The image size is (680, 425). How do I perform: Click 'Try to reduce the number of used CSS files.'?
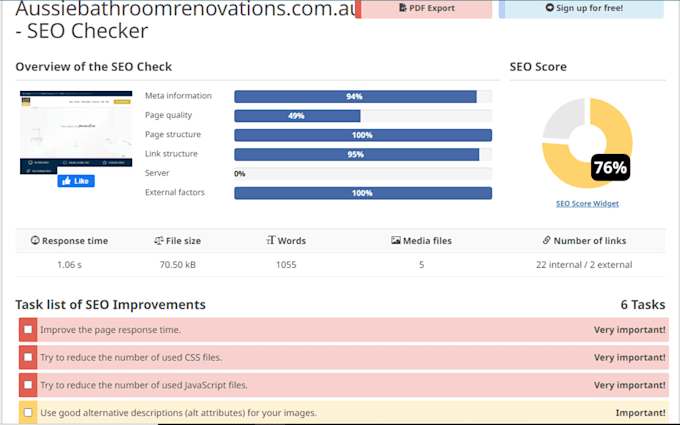[x=131, y=357]
